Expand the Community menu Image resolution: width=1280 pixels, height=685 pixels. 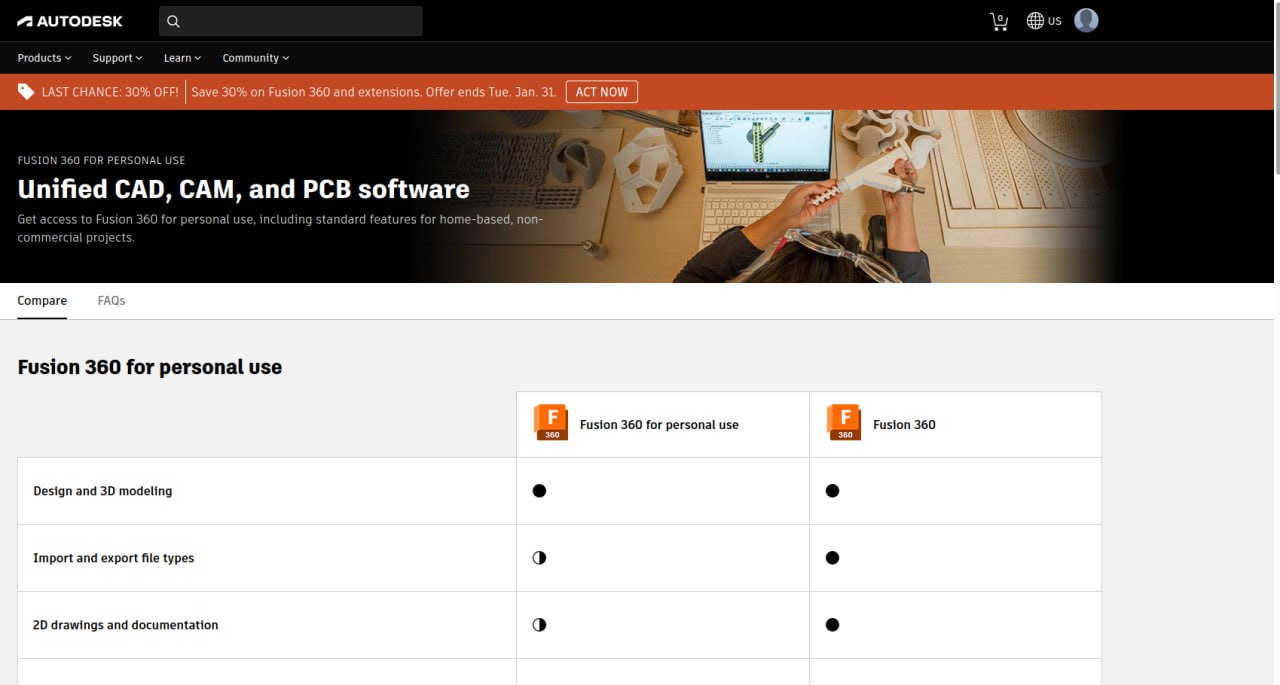pyautogui.click(x=256, y=58)
